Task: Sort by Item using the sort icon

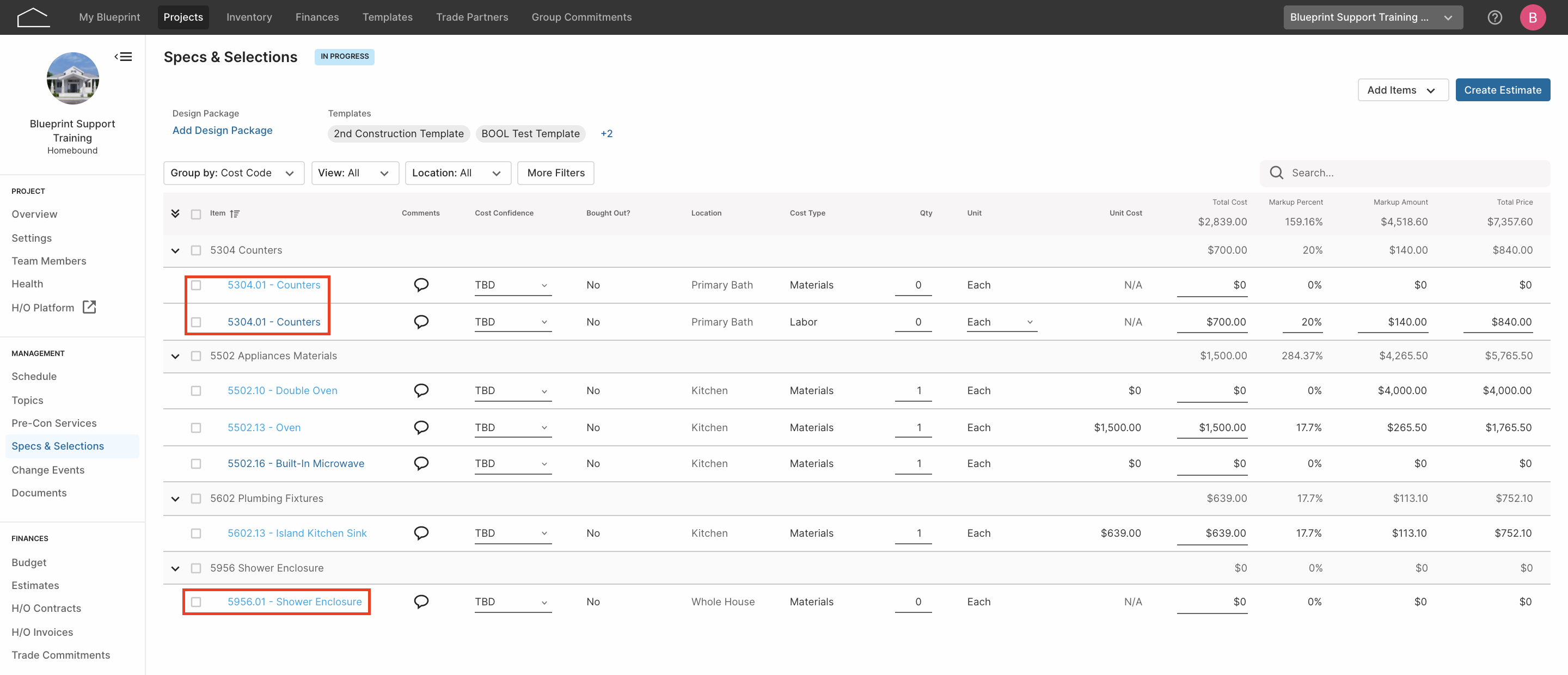Action: click(x=235, y=213)
